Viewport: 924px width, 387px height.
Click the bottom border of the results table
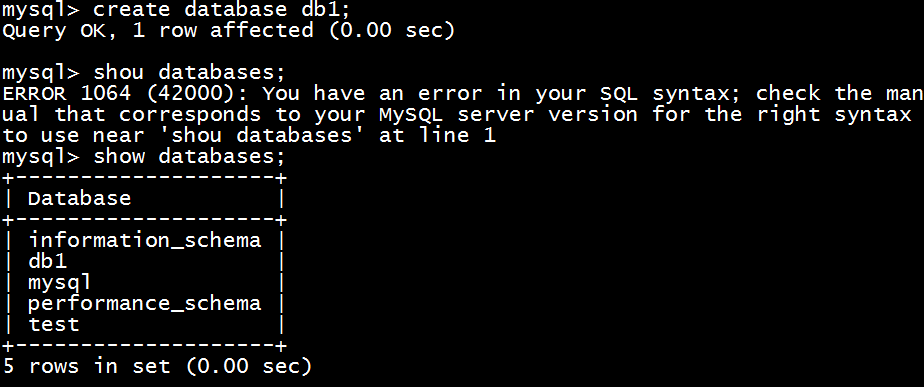pos(144,345)
